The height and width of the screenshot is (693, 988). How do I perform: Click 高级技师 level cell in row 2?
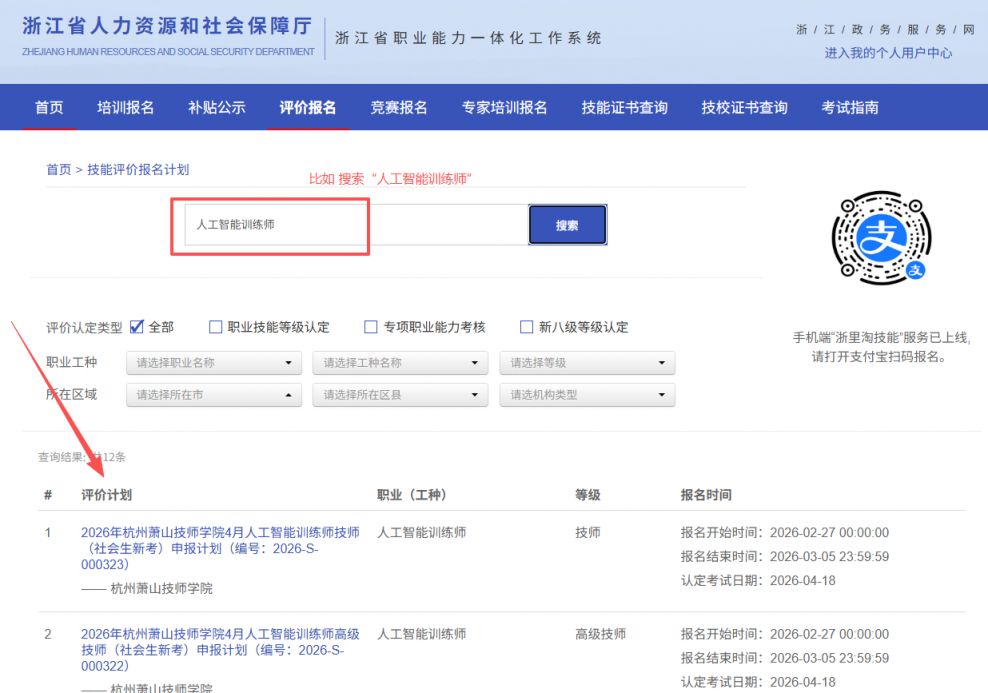(600, 634)
